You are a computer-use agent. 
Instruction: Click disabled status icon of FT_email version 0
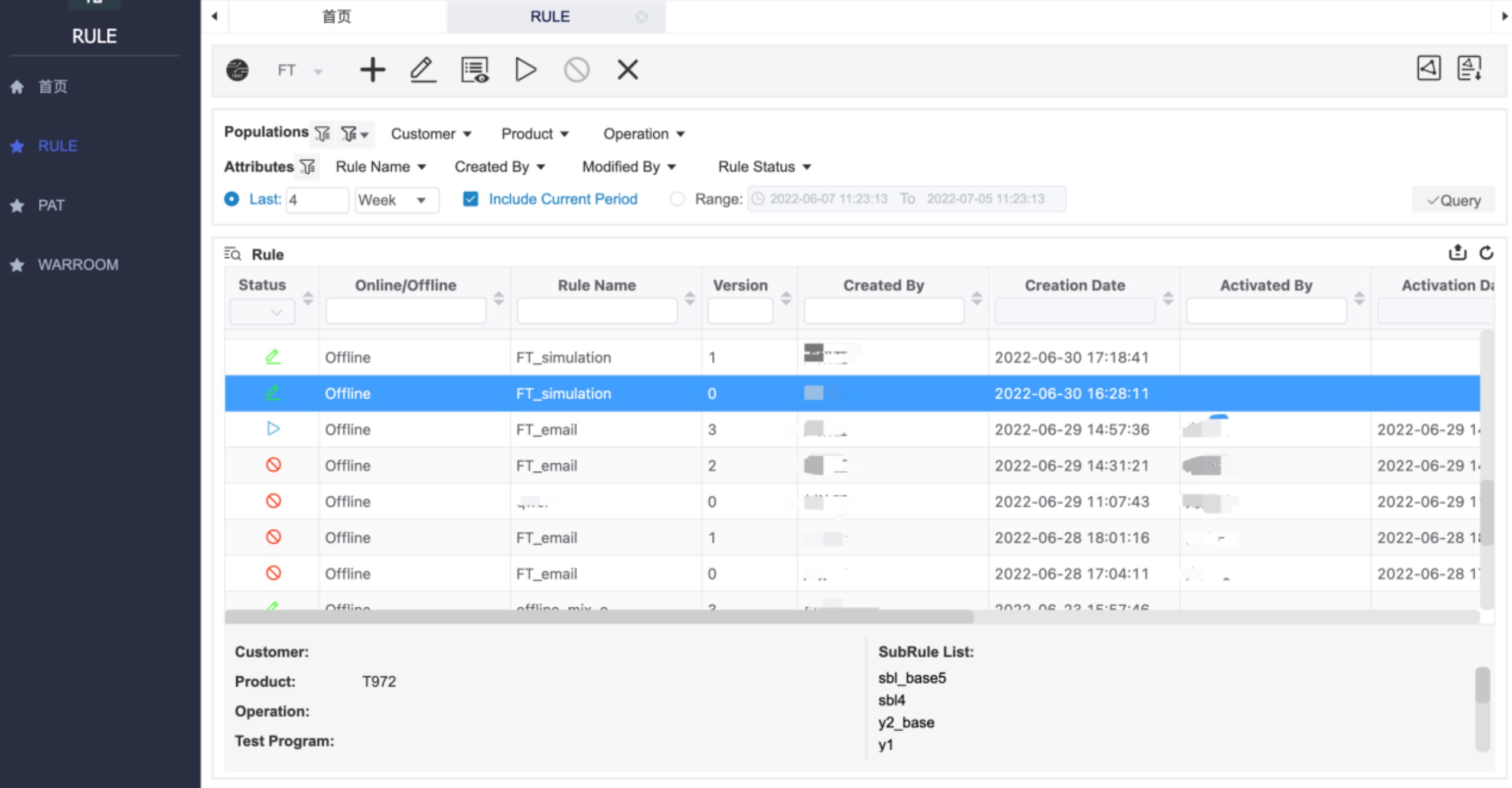click(x=273, y=573)
